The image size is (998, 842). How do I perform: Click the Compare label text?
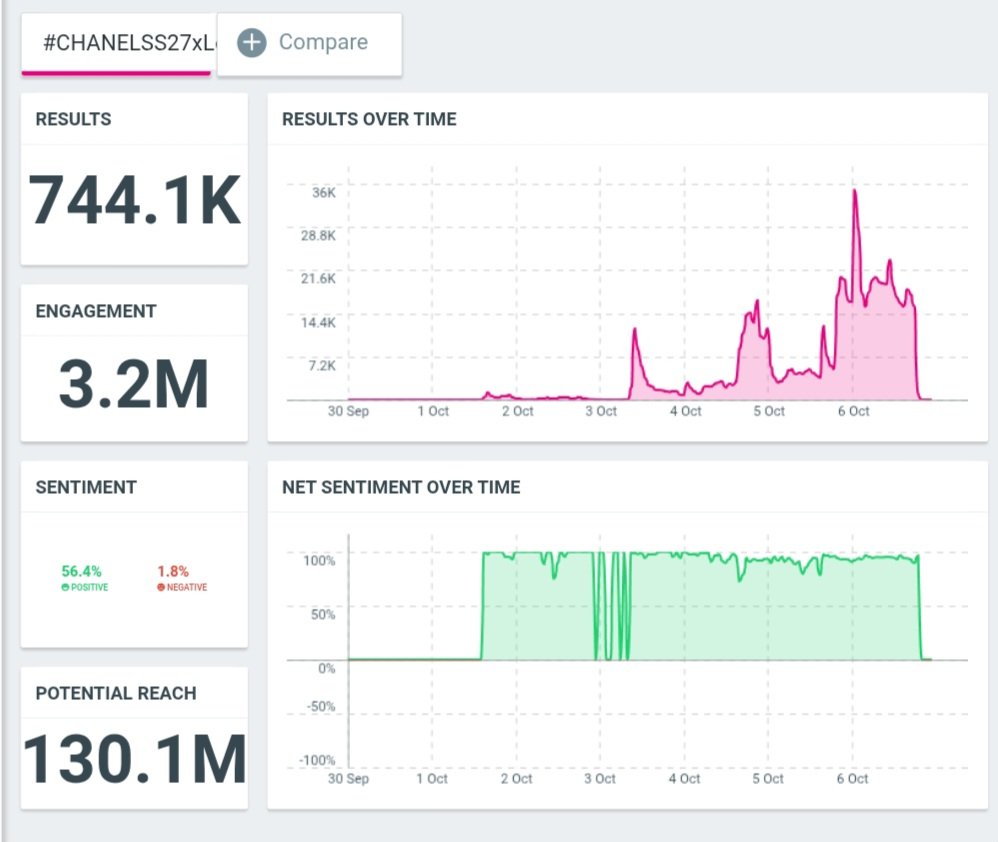(x=323, y=42)
